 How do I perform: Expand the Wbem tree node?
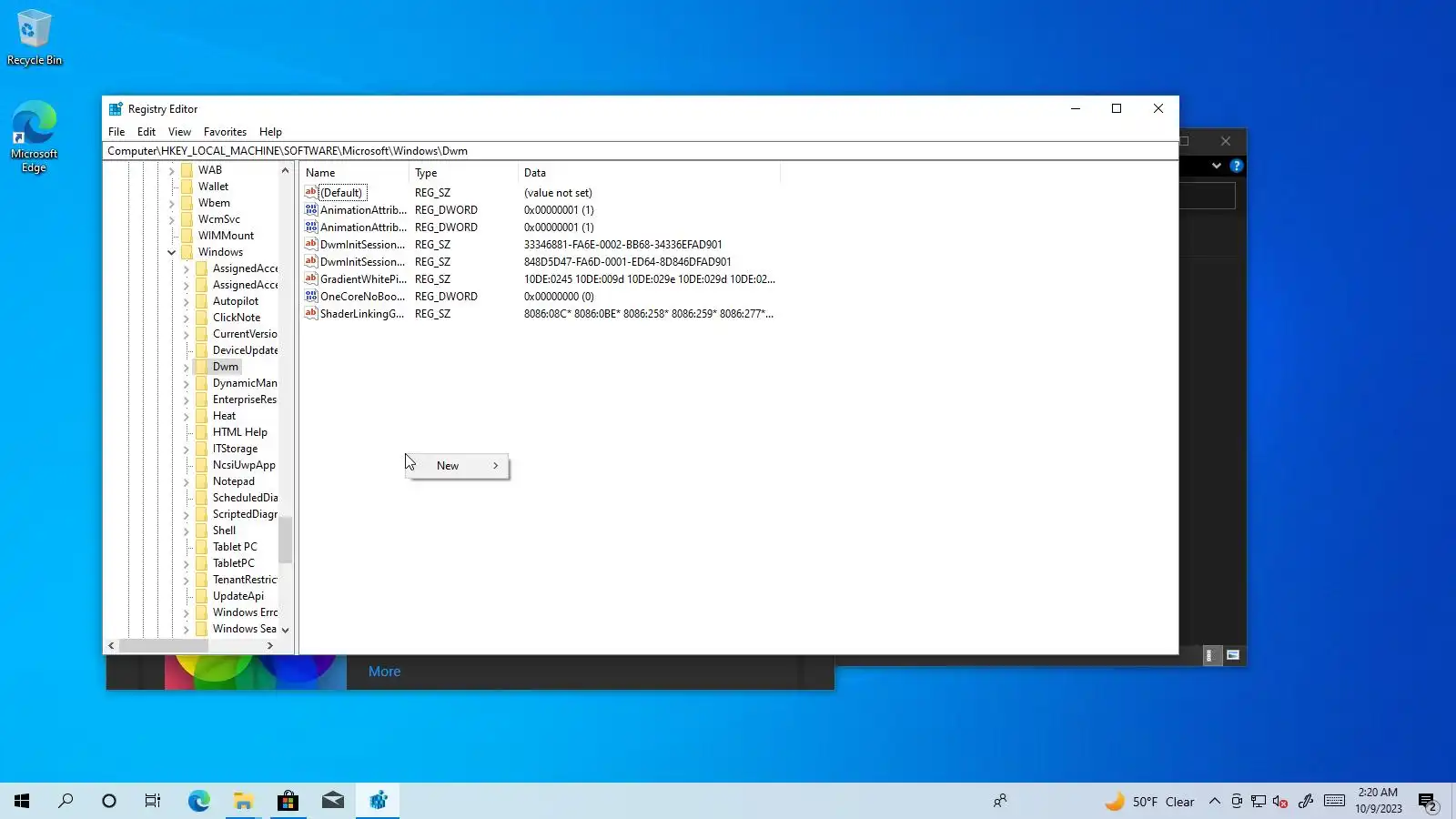pyautogui.click(x=172, y=203)
